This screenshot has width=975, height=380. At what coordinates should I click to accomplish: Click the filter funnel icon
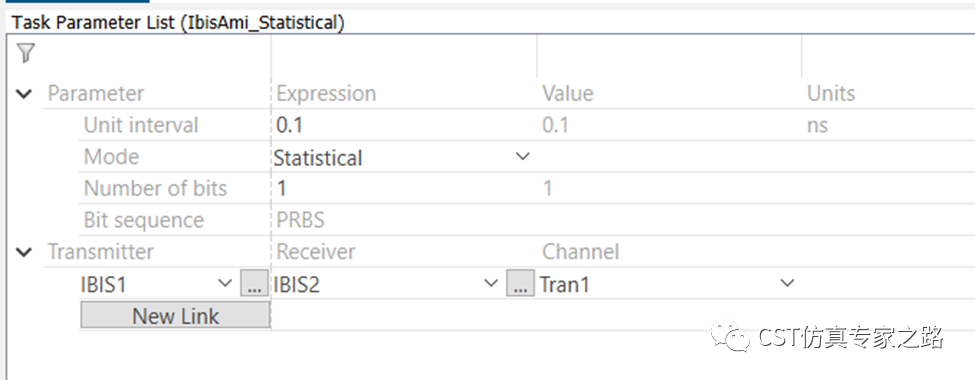pyautogui.click(x=25, y=53)
